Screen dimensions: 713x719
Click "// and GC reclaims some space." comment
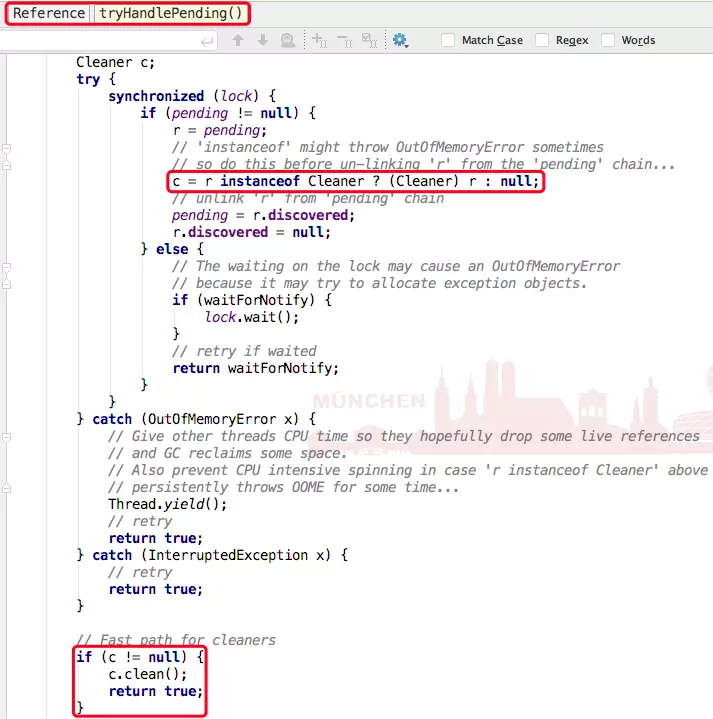pyautogui.click(x=227, y=453)
